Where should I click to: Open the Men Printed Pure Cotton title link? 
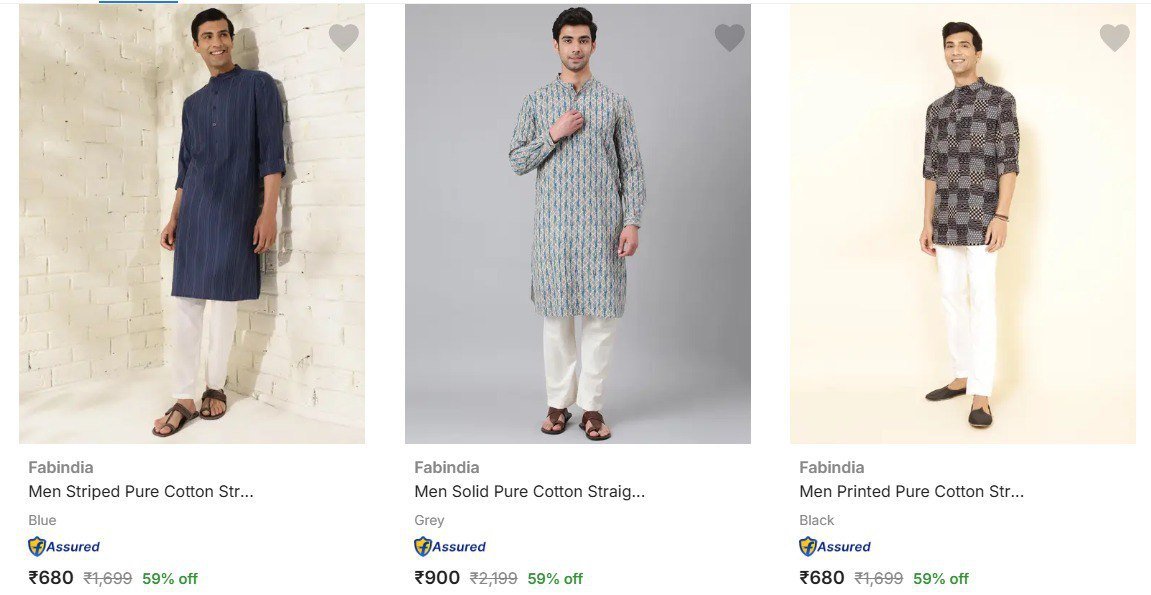pyautogui.click(x=911, y=491)
